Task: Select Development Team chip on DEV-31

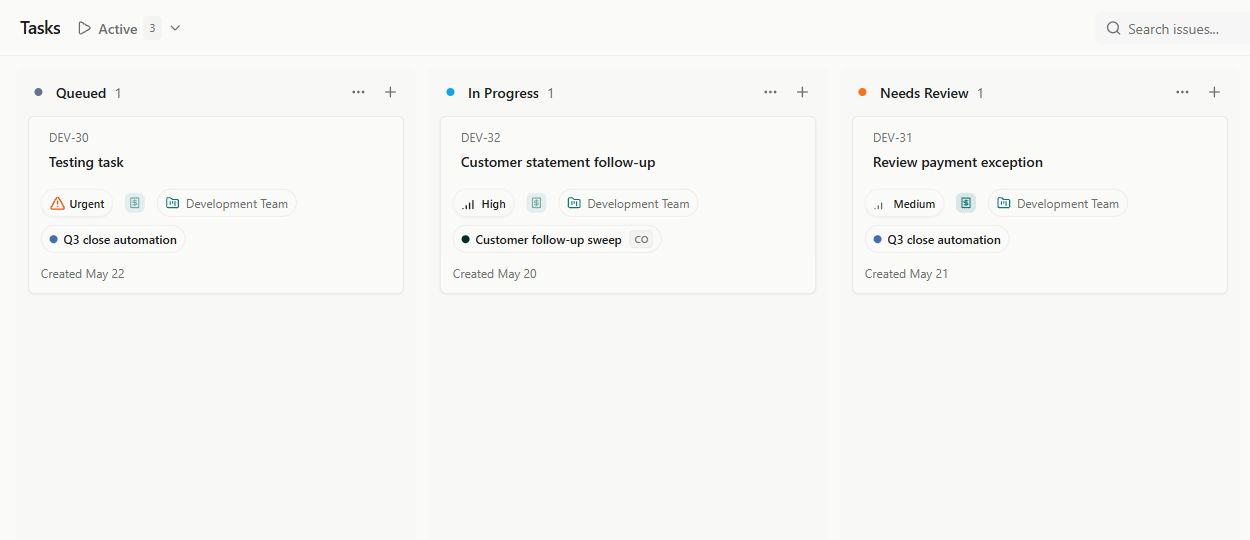Action: pyautogui.click(x=1058, y=204)
